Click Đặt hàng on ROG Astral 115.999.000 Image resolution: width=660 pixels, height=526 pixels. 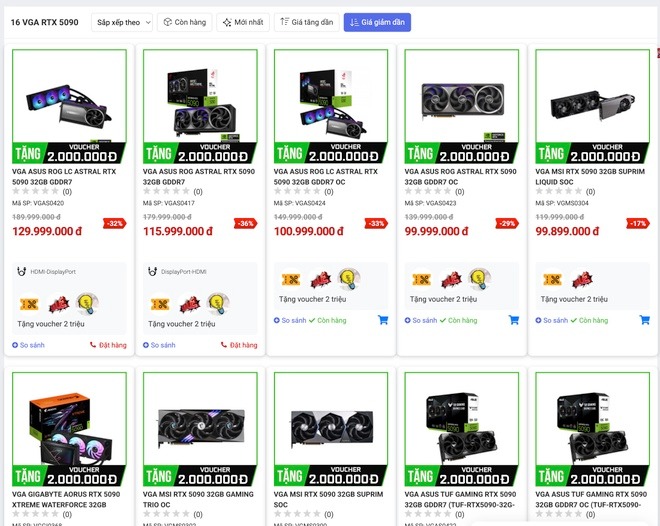tap(239, 345)
